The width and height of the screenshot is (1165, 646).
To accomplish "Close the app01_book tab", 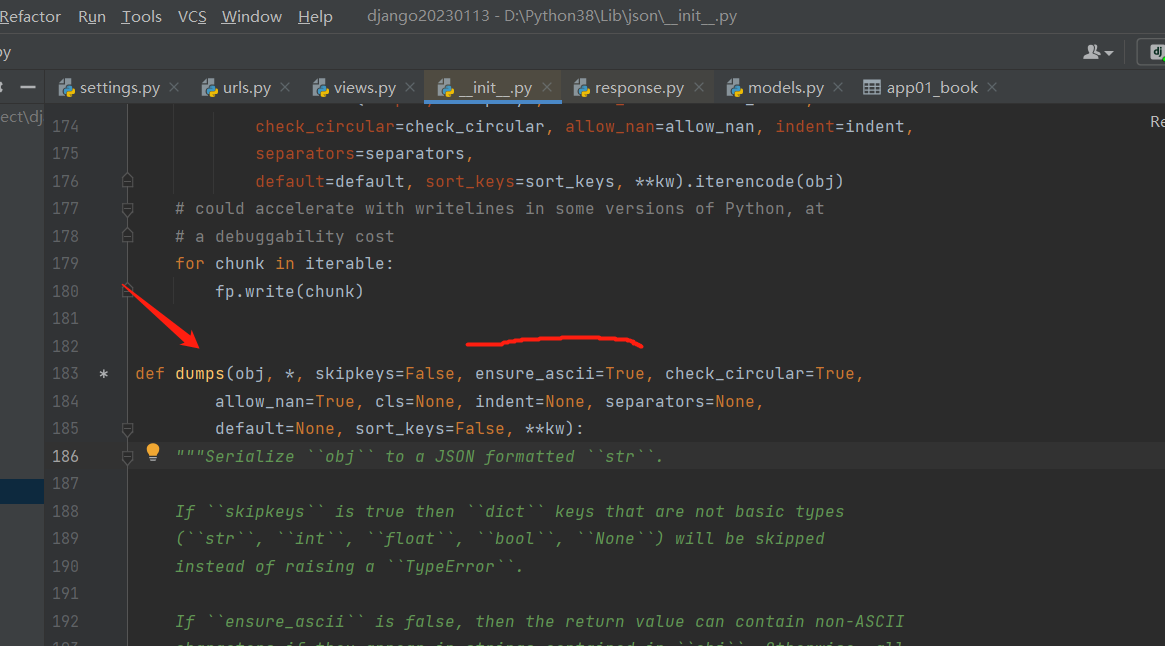I will [992, 87].
